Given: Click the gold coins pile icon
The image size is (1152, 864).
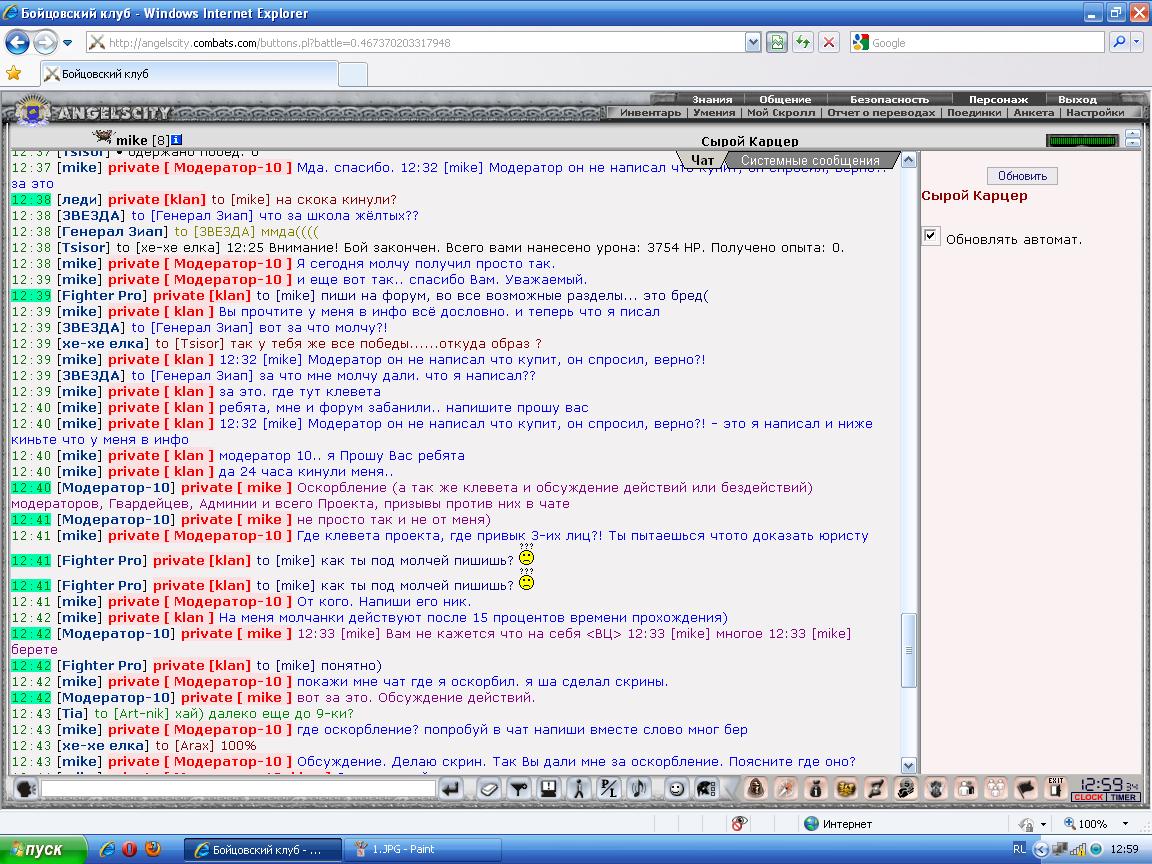Looking at the screenshot, I should pos(846,789).
